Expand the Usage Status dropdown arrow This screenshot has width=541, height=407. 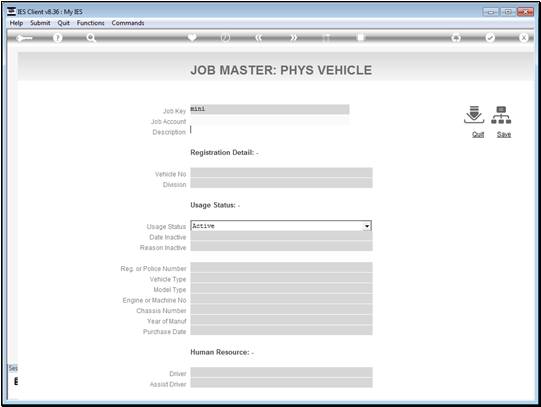367,226
